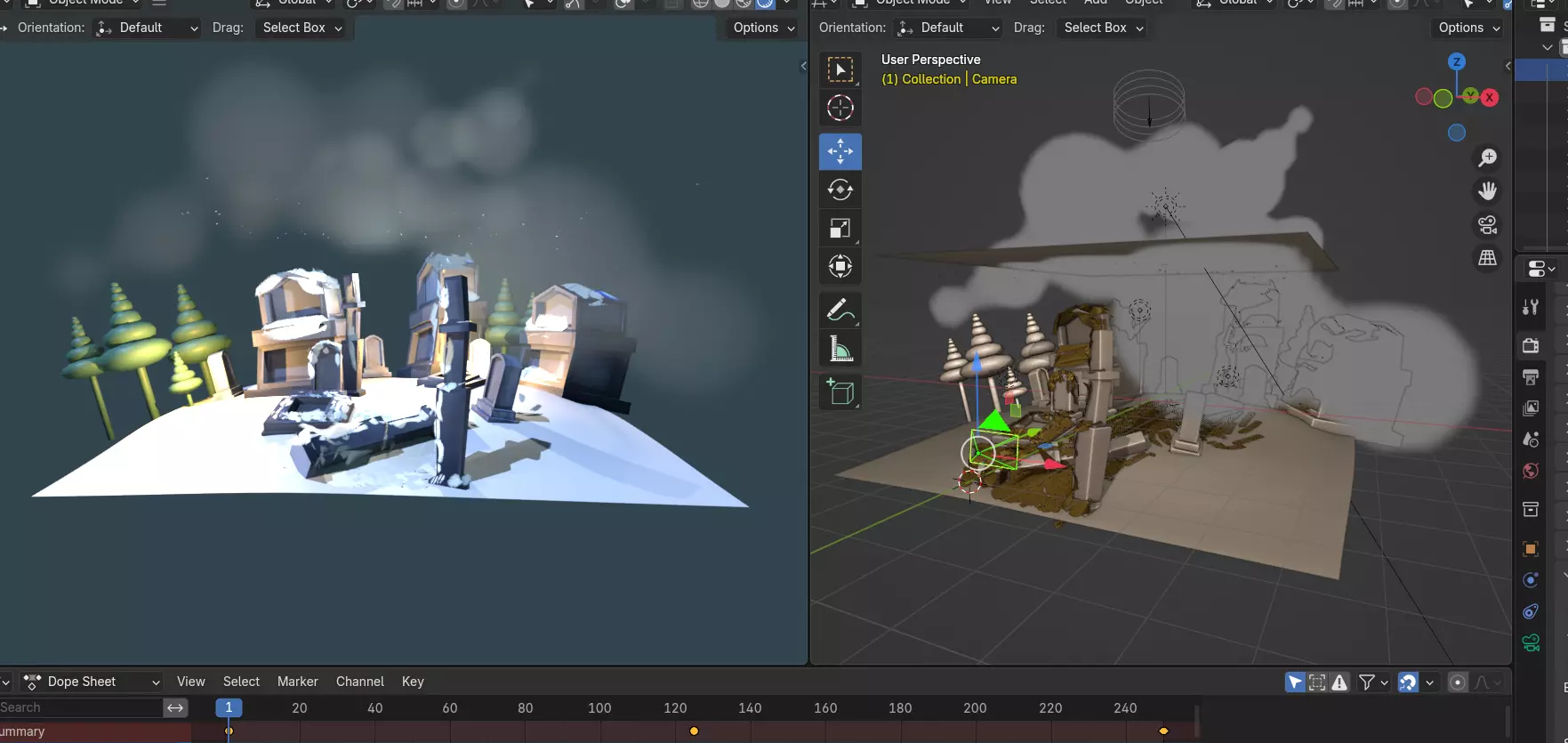1568x743 pixels.
Task: Click the current frame 1 indicator
Action: (x=229, y=707)
